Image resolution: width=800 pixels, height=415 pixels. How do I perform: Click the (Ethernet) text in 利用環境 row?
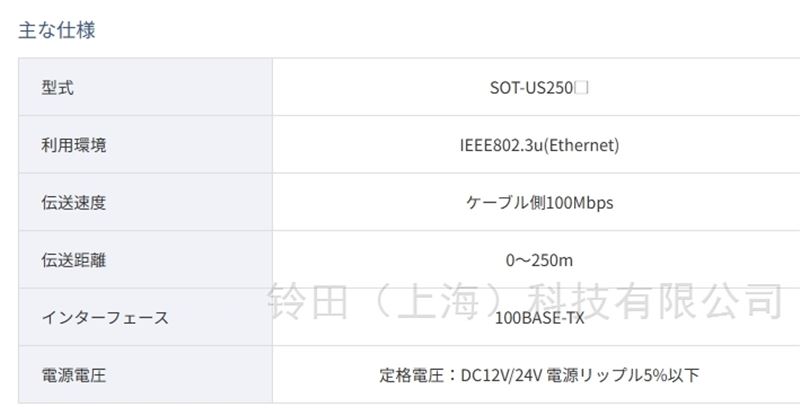tap(581, 145)
